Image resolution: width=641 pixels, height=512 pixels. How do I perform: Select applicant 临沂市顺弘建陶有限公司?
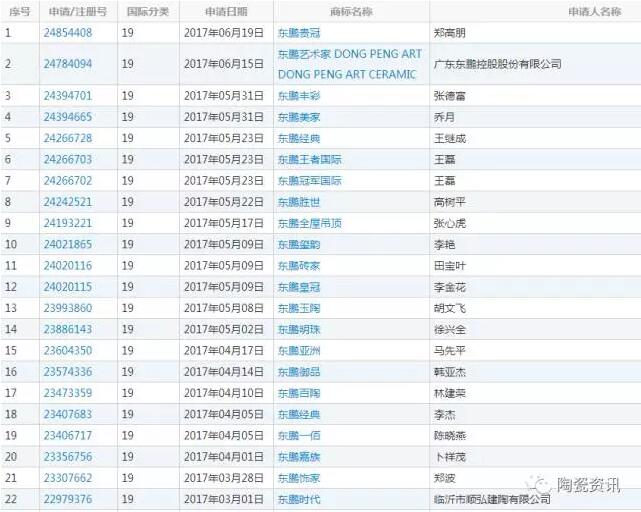pos(492,499)
